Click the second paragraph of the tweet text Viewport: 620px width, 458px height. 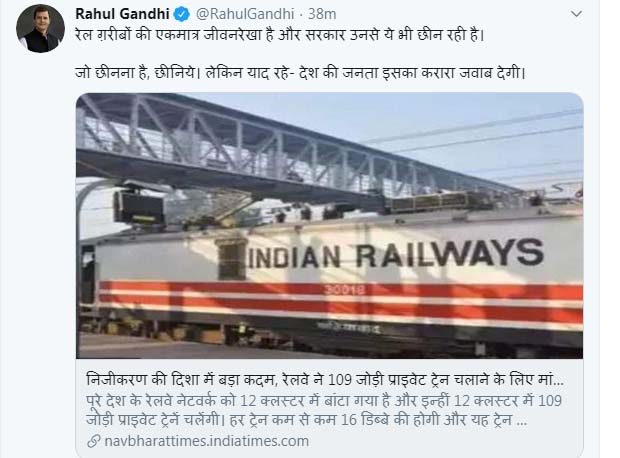coord(300,73)
